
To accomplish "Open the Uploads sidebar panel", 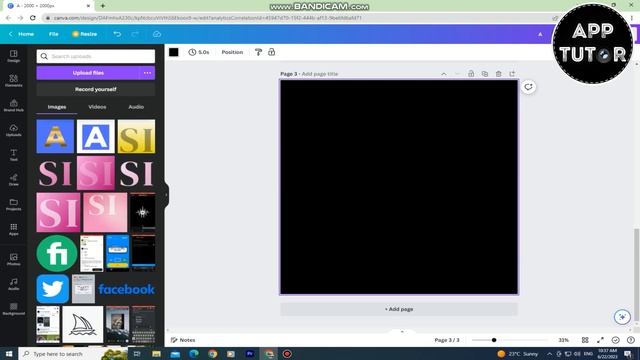I will point(13,130).
